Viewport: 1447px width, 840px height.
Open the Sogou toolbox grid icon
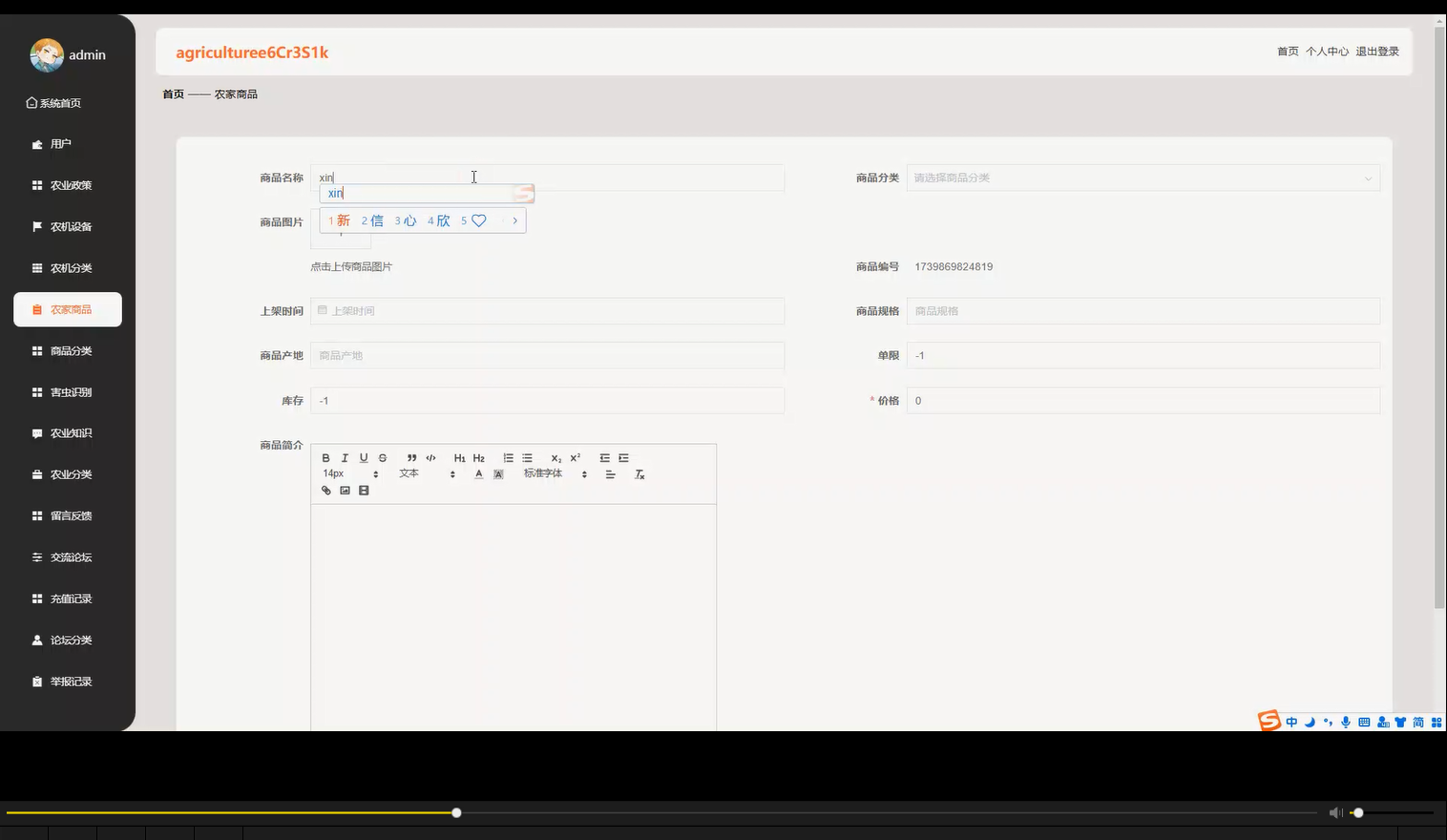[1437, 723]
